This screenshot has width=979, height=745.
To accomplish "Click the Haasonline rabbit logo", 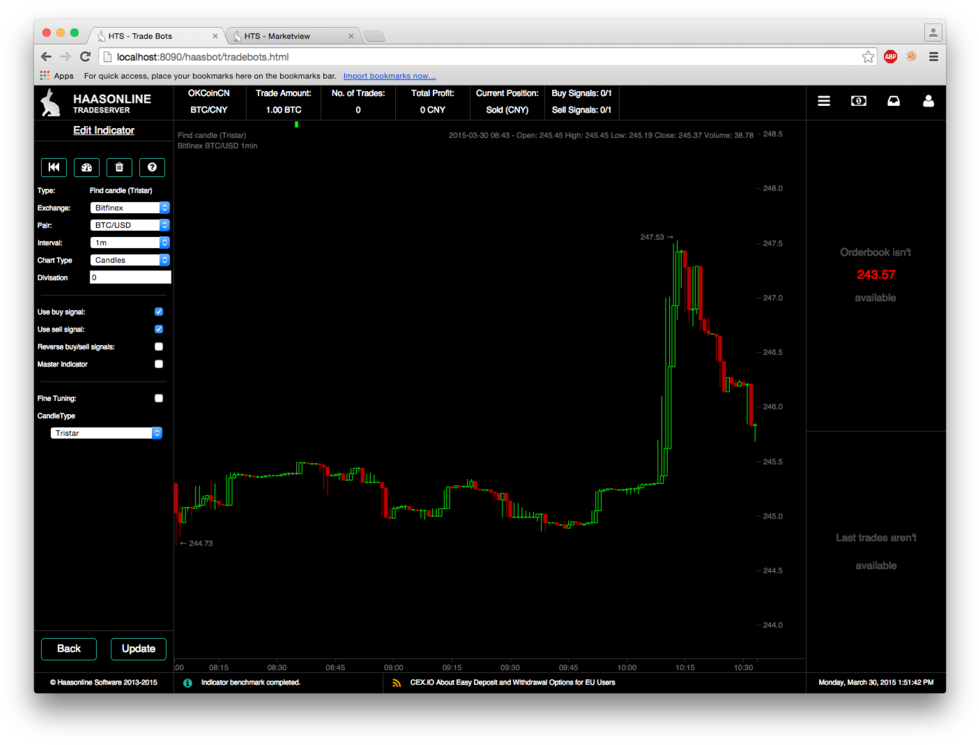I will pyautogui.click(x=51, y=103).
